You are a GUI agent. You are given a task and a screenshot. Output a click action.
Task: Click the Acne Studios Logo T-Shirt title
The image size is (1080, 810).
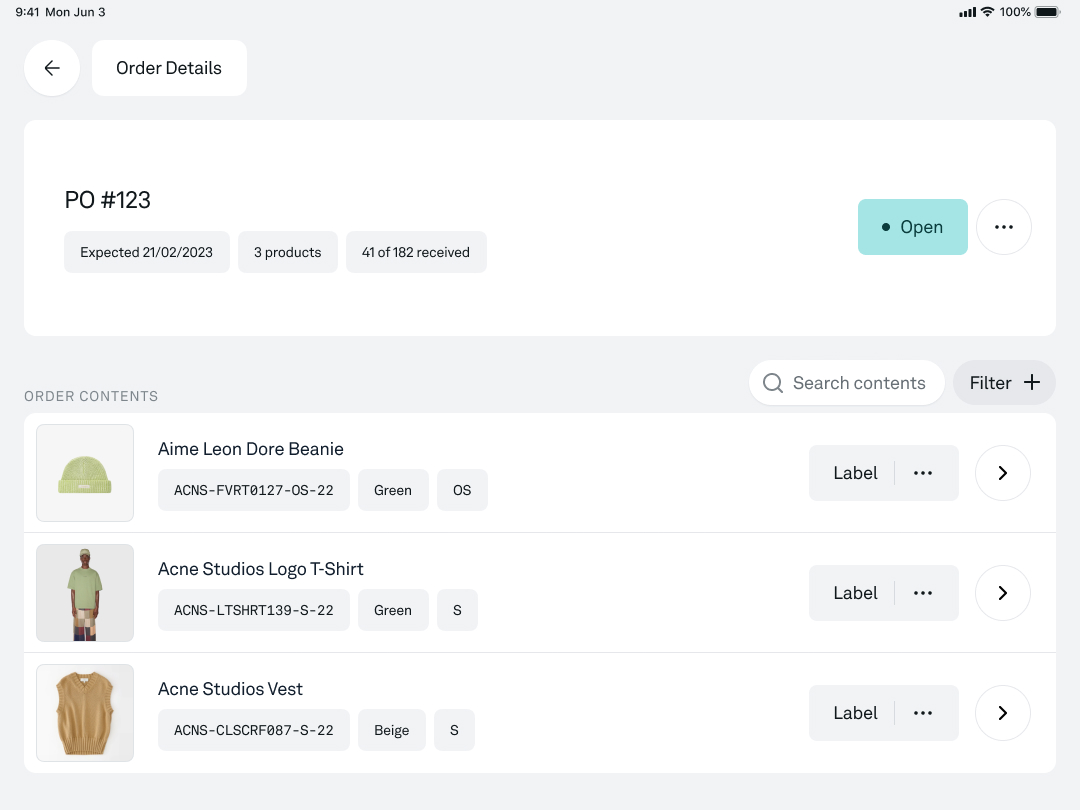[x=260, y=569]
